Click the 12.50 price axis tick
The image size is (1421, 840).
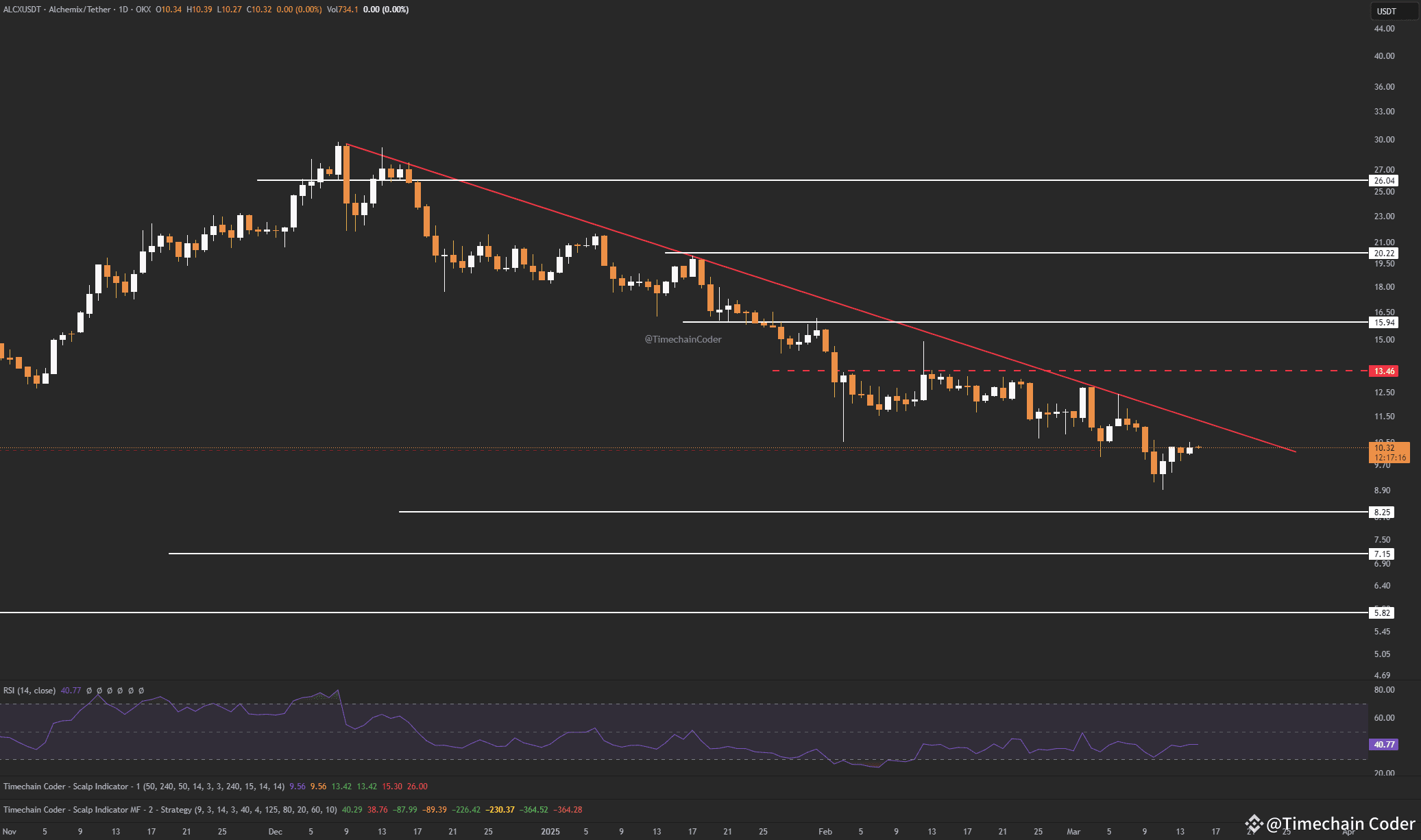(x=1384, y=393)
